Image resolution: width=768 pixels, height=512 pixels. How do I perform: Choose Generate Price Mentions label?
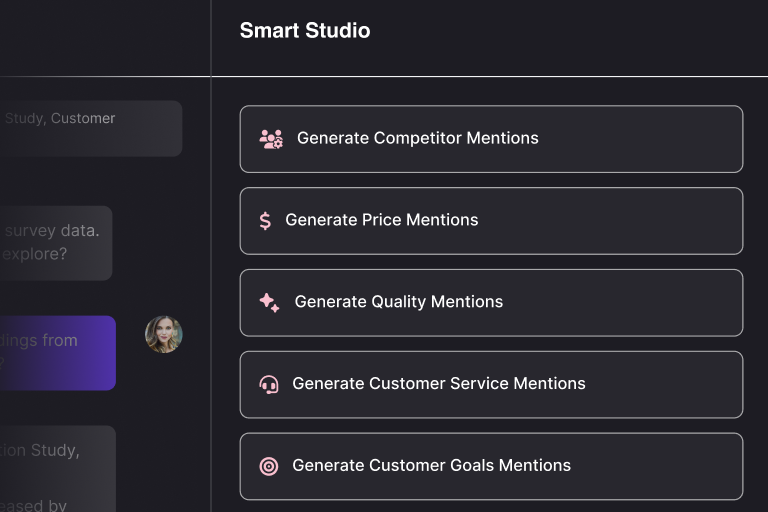[x=382, y=220]
